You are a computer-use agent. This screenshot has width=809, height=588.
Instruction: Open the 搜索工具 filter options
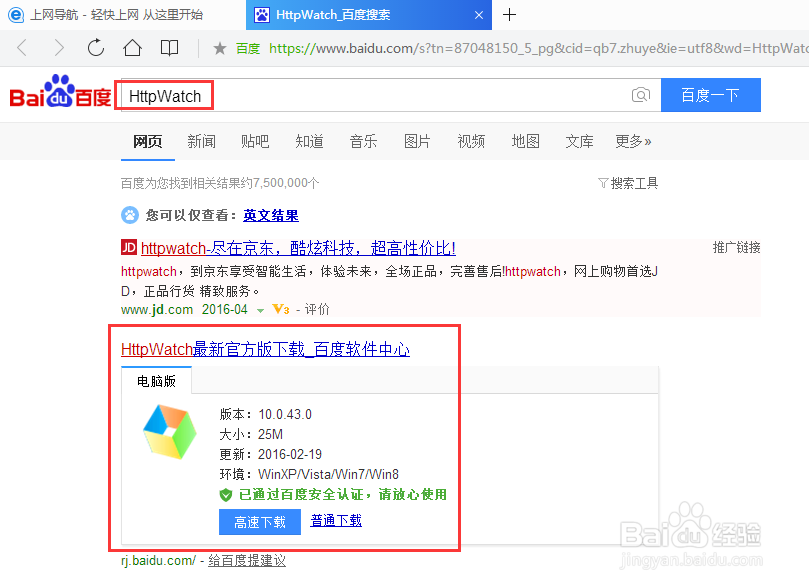click(x=628, y=183)
